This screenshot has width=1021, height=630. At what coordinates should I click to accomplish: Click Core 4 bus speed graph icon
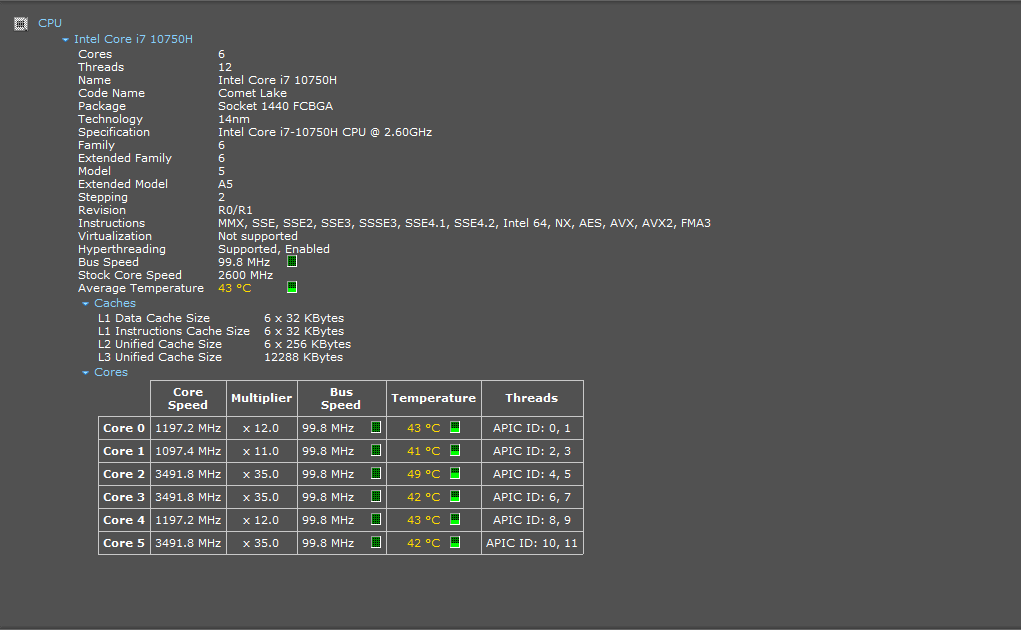point(376,519)
